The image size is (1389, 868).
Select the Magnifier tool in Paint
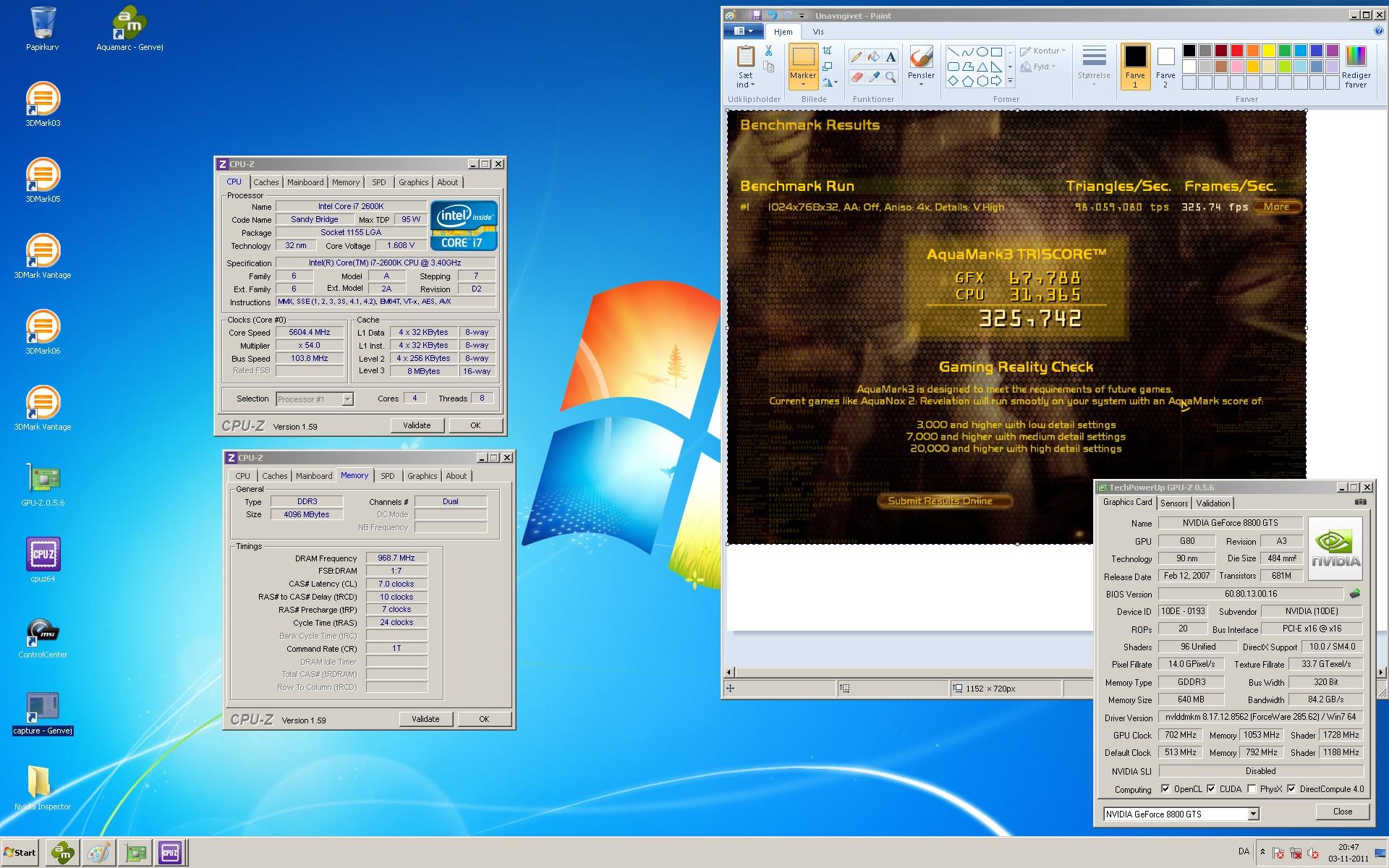click(x=891, y=77)
